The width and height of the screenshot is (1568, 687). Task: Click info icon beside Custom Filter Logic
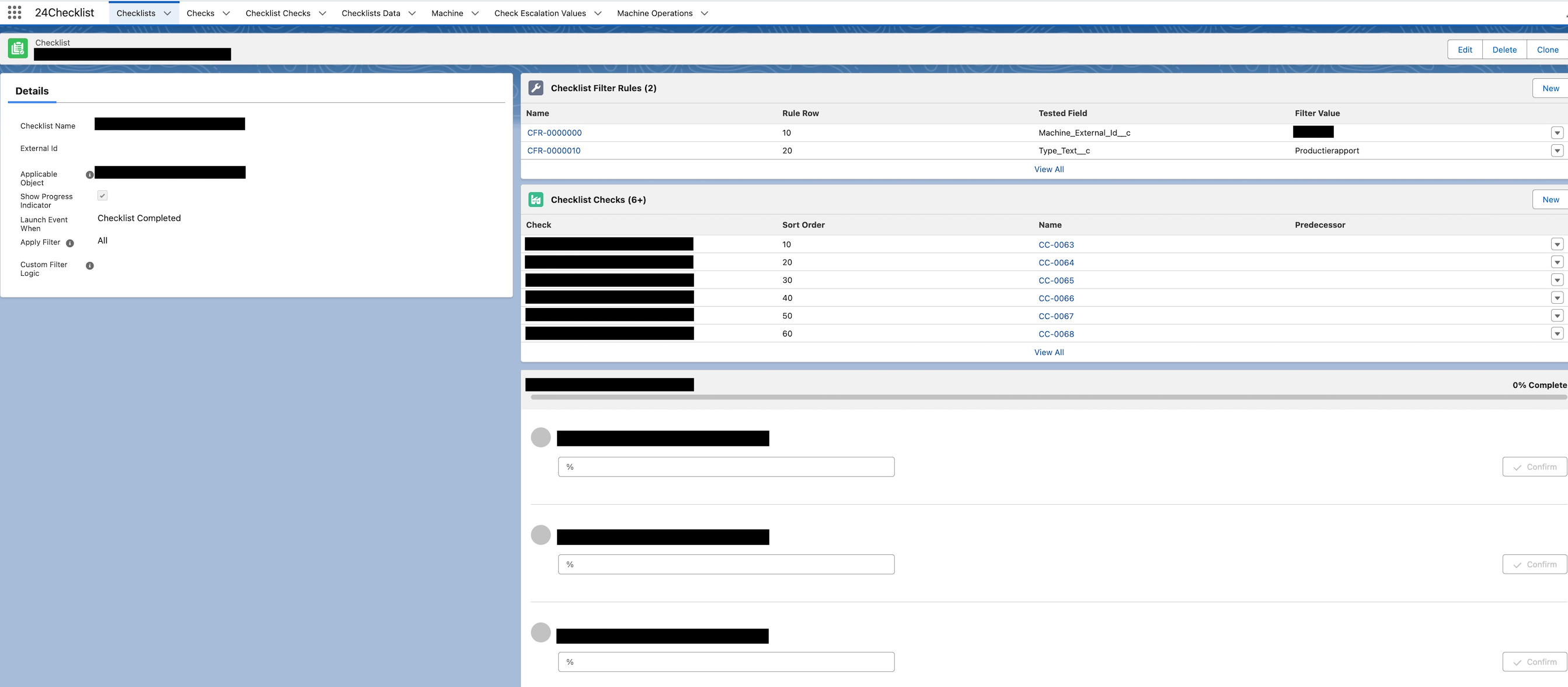coord(89,266)
